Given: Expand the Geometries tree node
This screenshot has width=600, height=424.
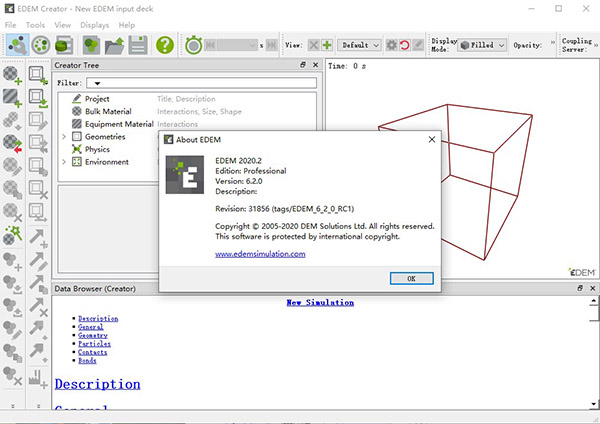Looking at the screenshot, I should click(x=64, y=137).
